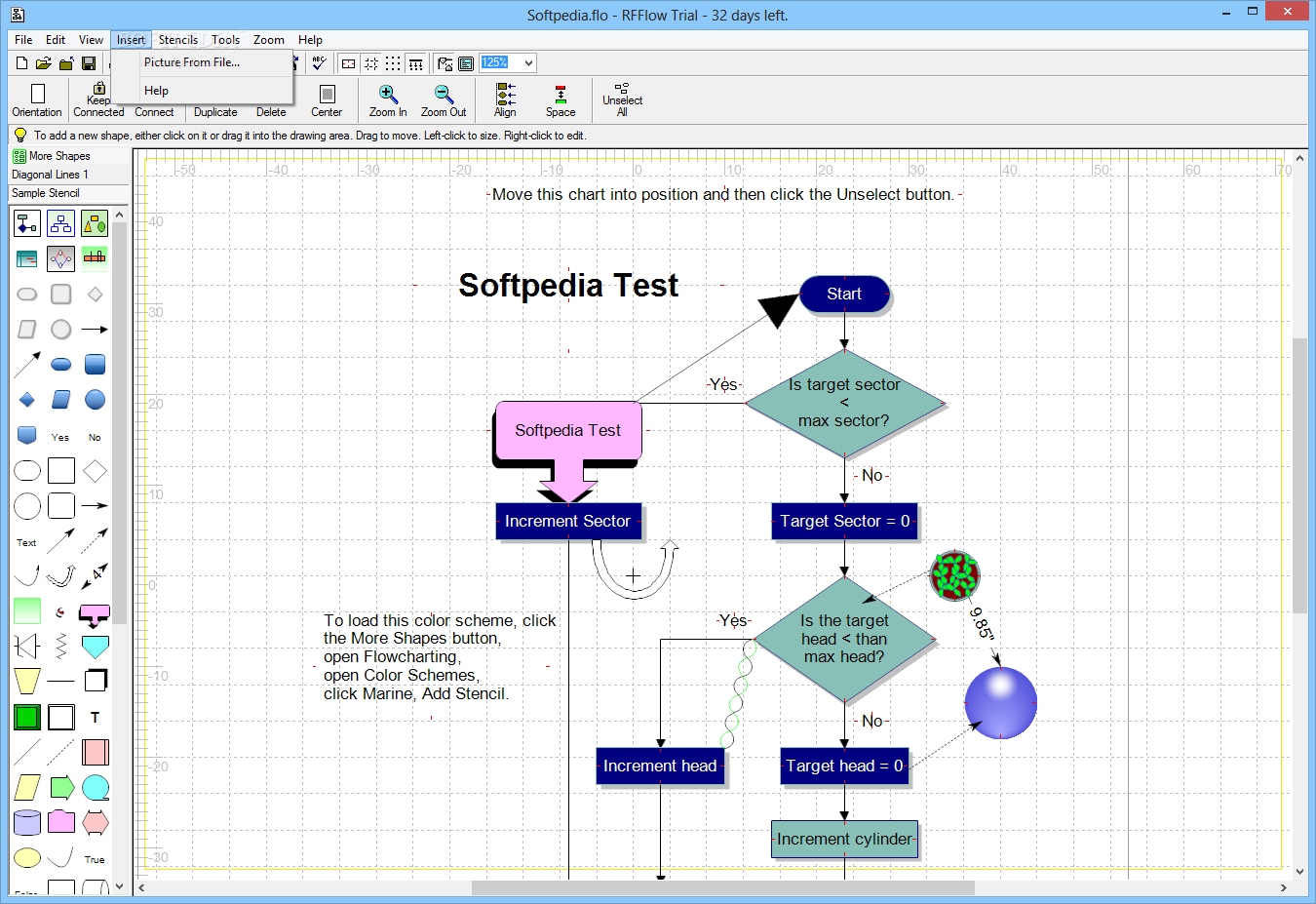This screenshot has height=904, width=1316.
Task: Select the blue sphere on the canvas
Action: 1000,703
